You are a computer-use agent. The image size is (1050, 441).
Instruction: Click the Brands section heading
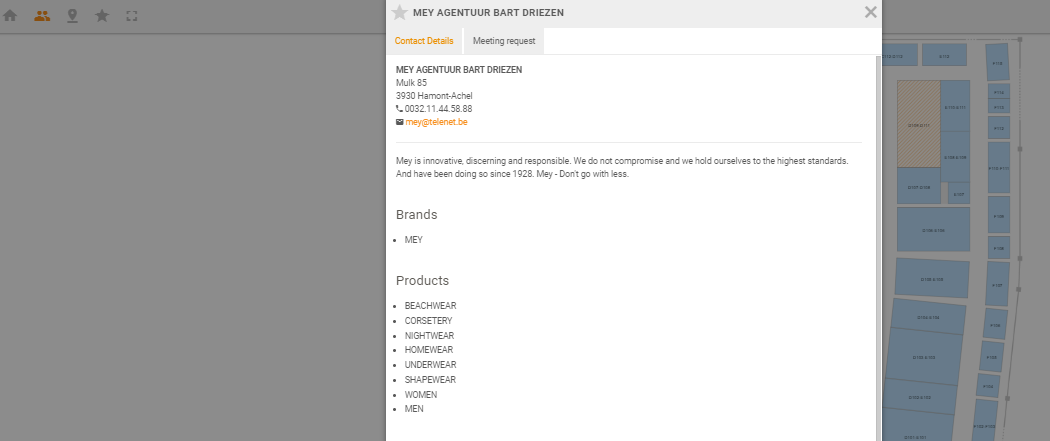click(417, 215)
